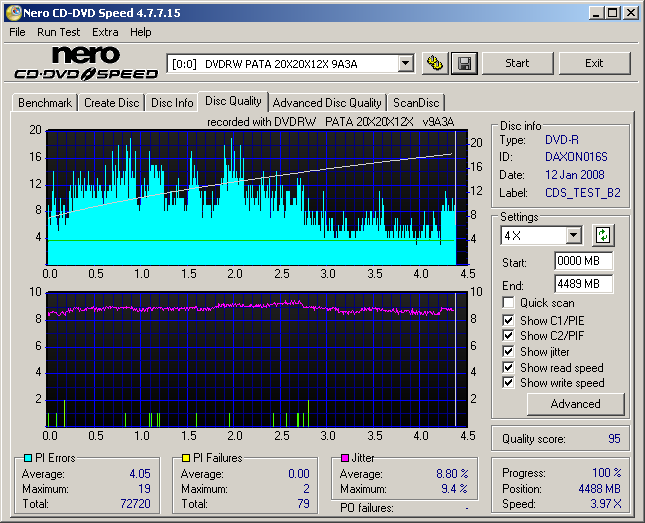The height and width of the screenshot is (523, 645).
Task: Click the disc label CDS_TEST_B2
Action: 582,193
